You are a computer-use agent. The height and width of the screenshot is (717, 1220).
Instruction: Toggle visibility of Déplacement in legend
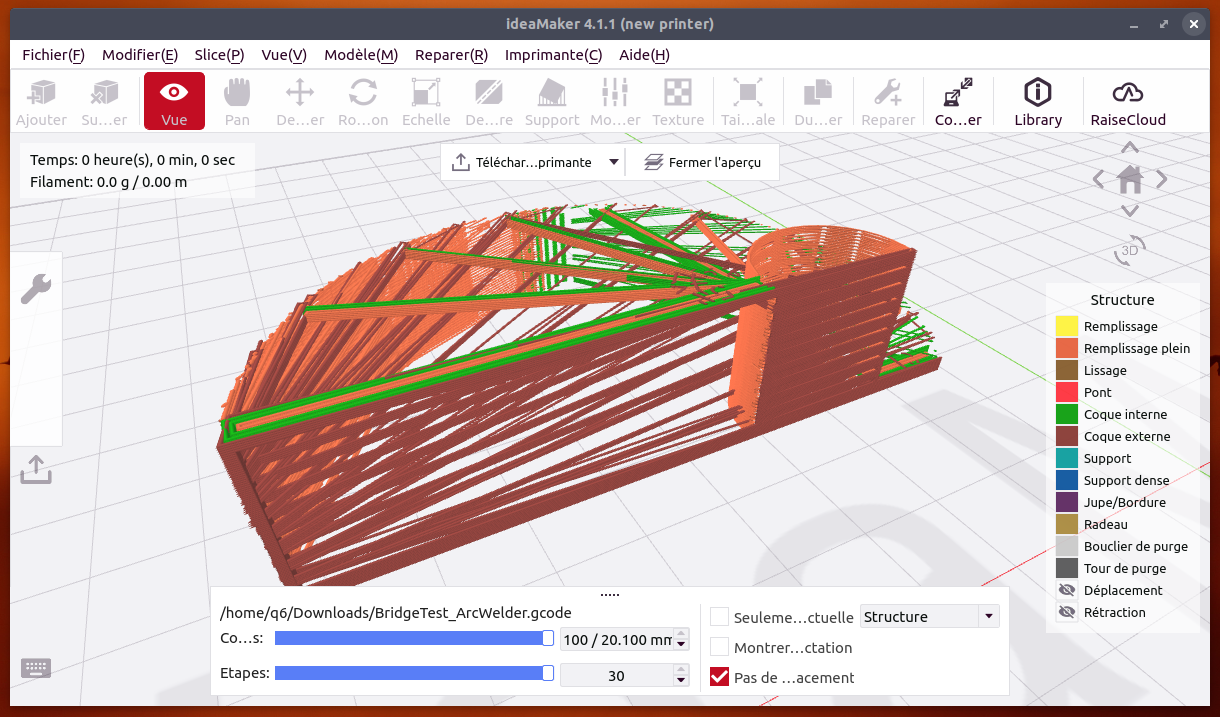coord(1067,590)
